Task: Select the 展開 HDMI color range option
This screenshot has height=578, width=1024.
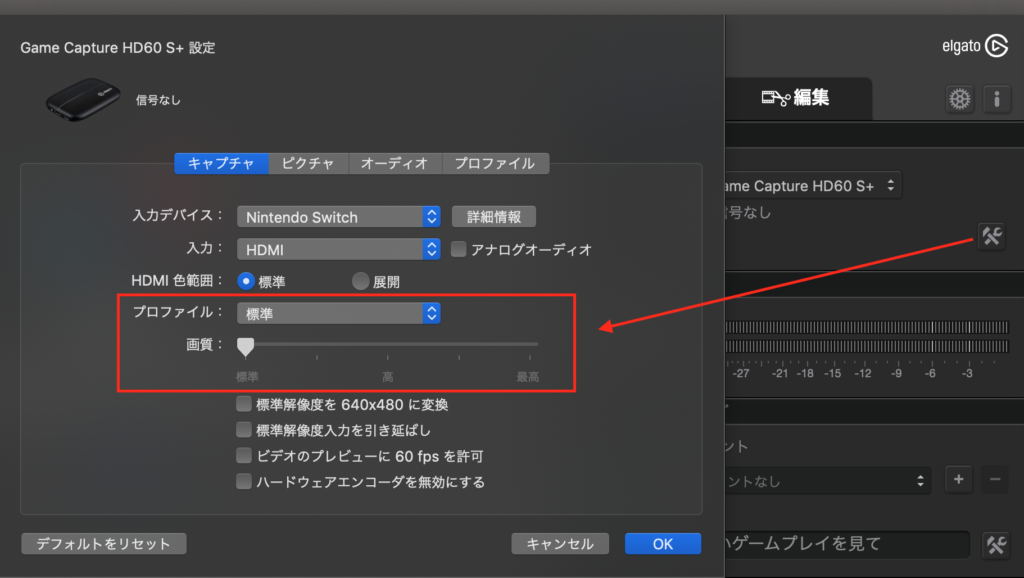Action: [x=360, y=282]
